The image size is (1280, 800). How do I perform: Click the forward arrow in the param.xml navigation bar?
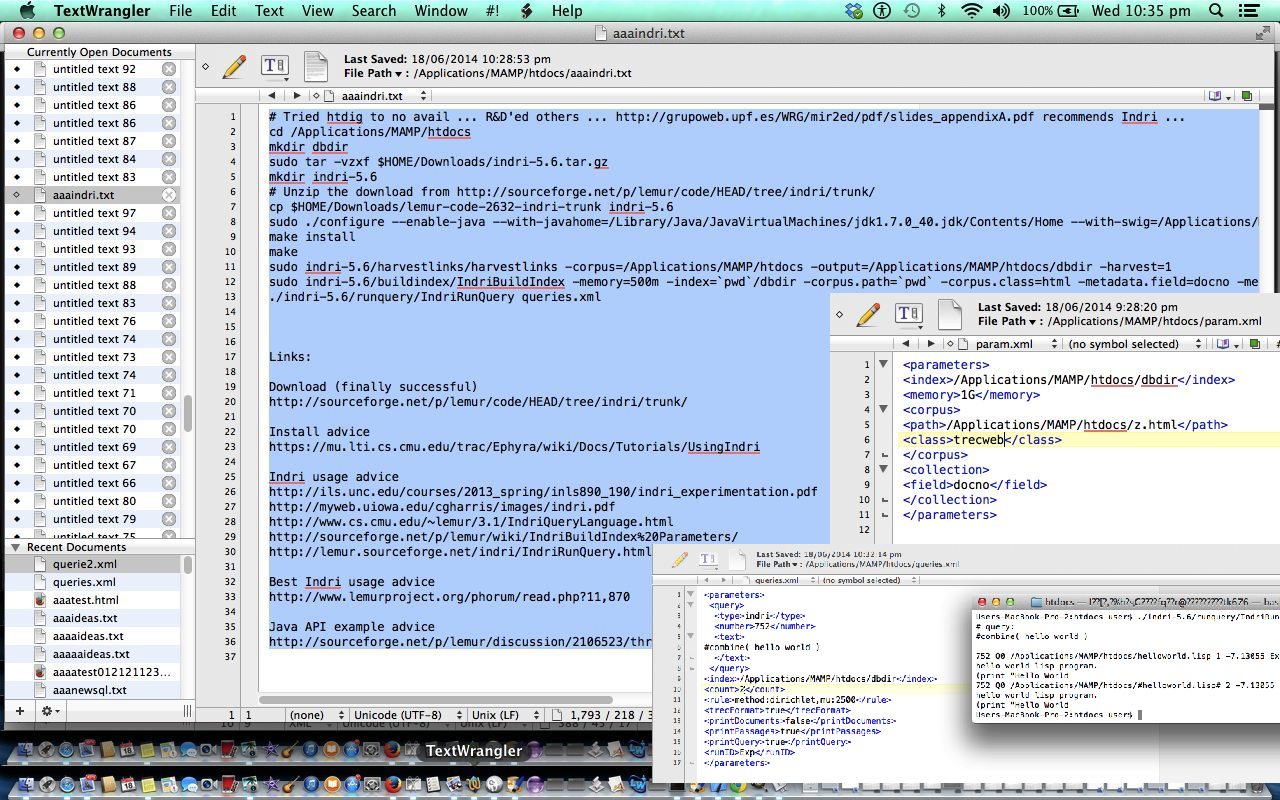[x=931, y=344]
